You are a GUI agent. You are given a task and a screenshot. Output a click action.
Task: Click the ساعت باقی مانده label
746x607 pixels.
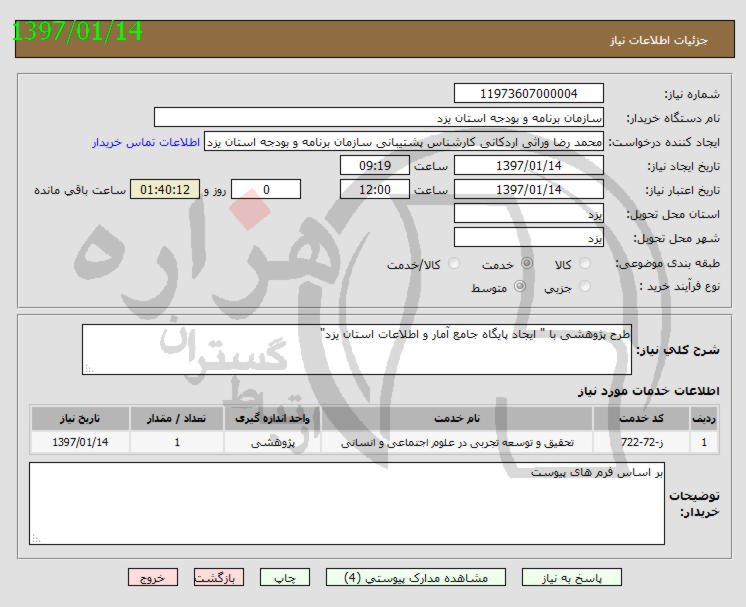pyautogui.click(x=80, y=190)
